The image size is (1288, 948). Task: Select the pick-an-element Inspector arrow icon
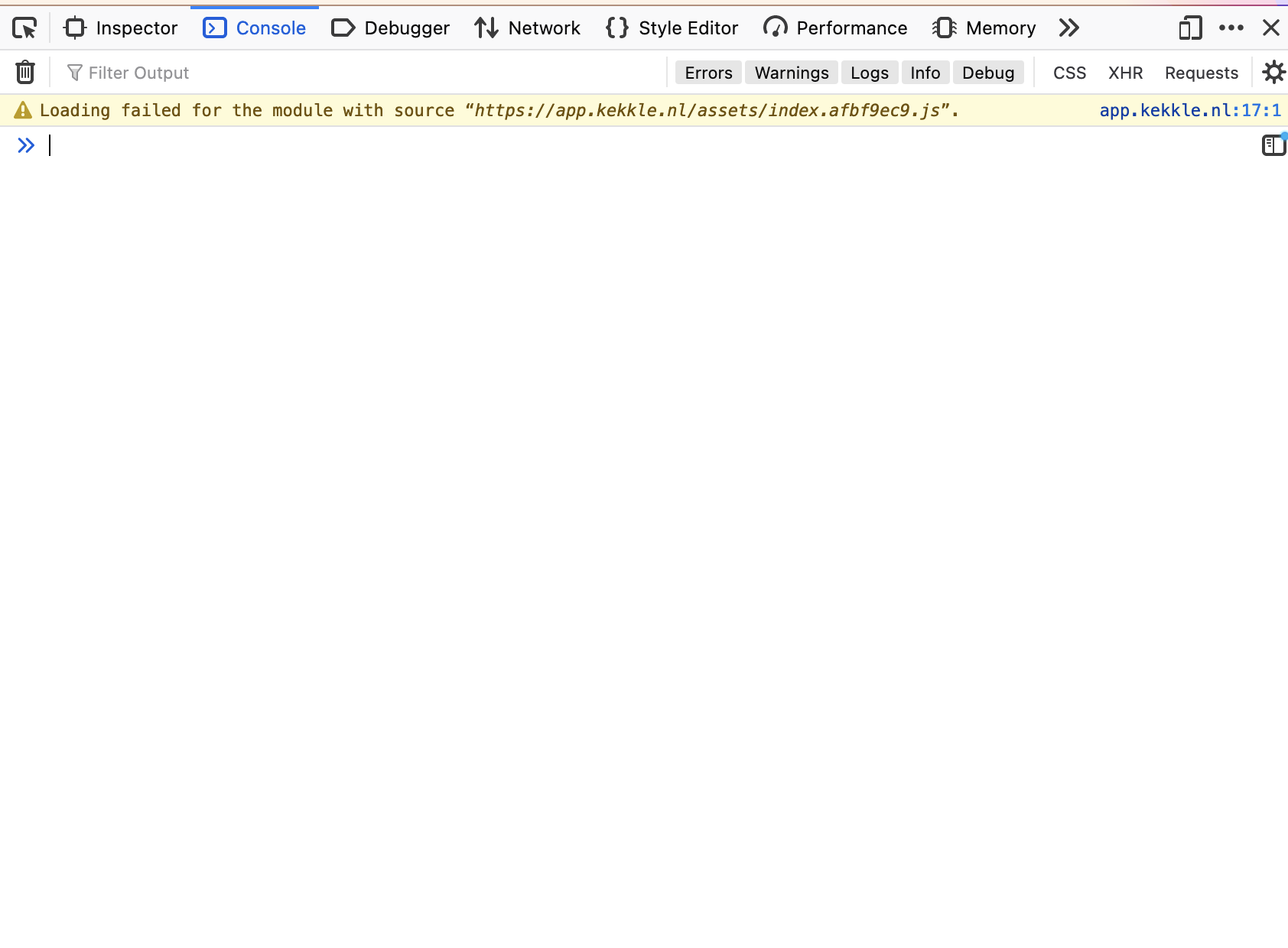[x=24, y=28]
